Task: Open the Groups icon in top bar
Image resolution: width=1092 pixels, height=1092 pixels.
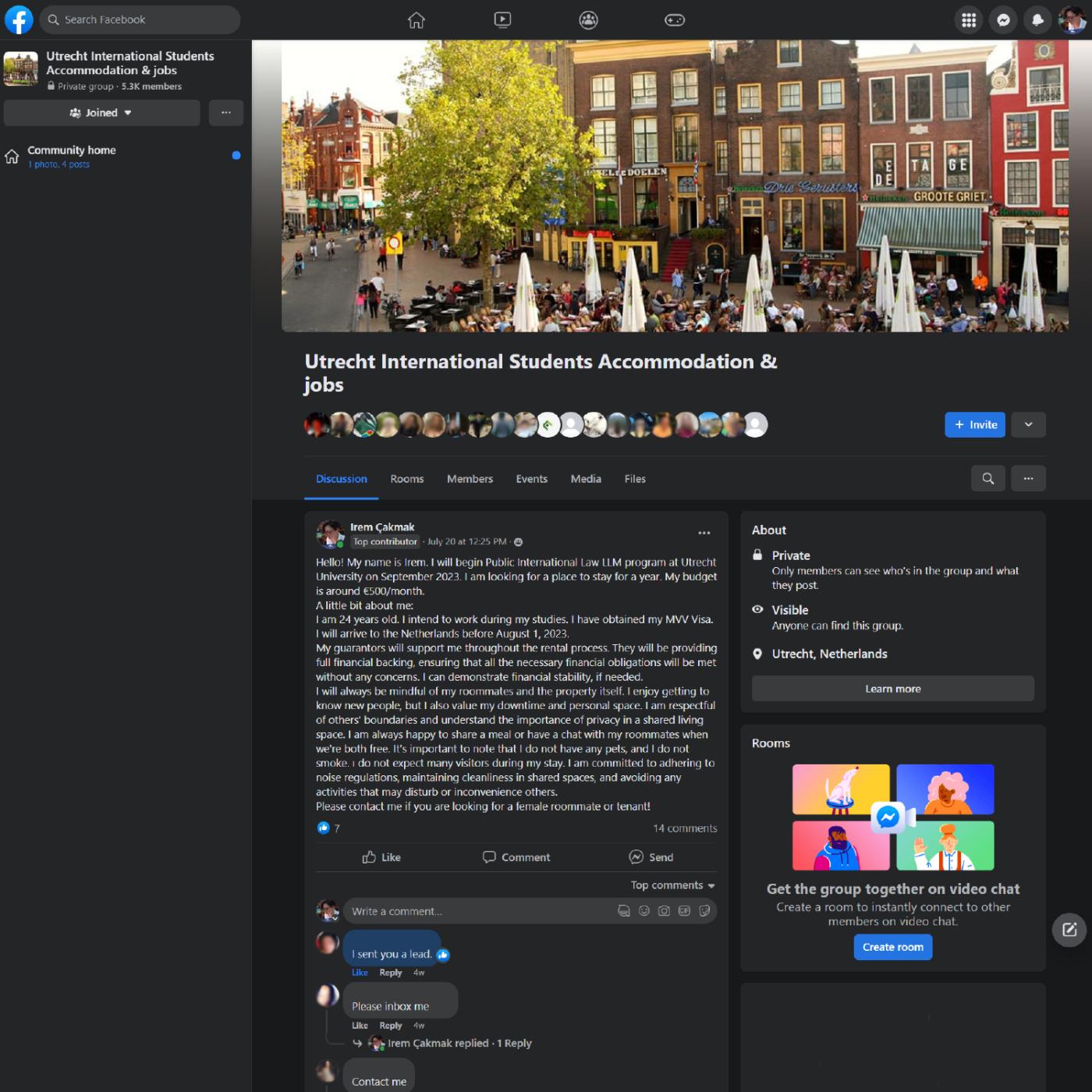Action: click(588, 19)
